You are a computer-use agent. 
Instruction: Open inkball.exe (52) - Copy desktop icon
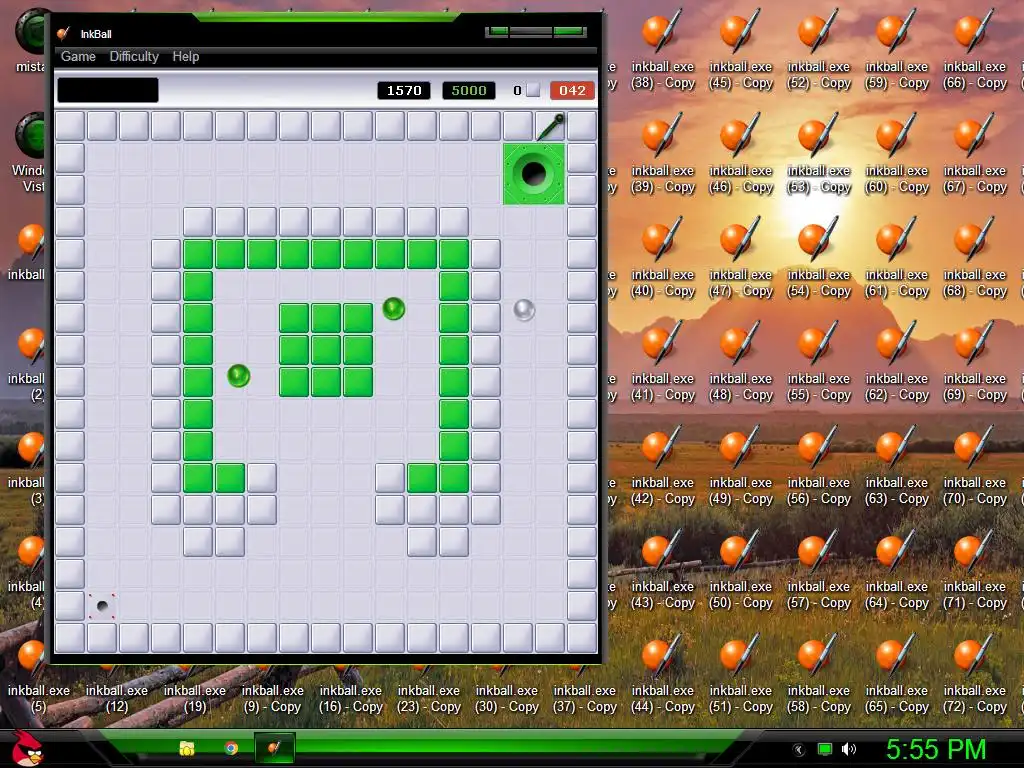point(818,51)
